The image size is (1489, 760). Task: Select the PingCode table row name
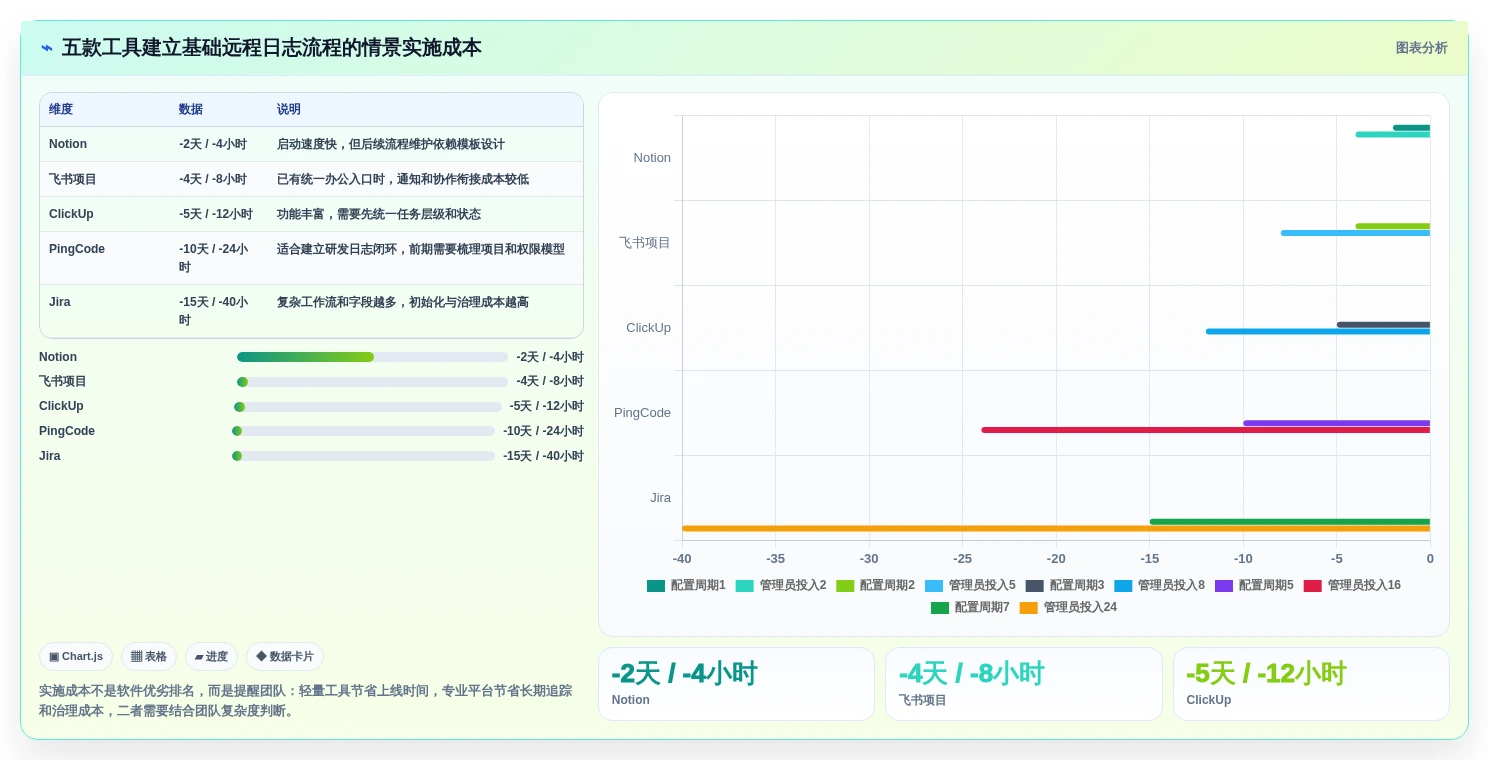tap(77, 249)
